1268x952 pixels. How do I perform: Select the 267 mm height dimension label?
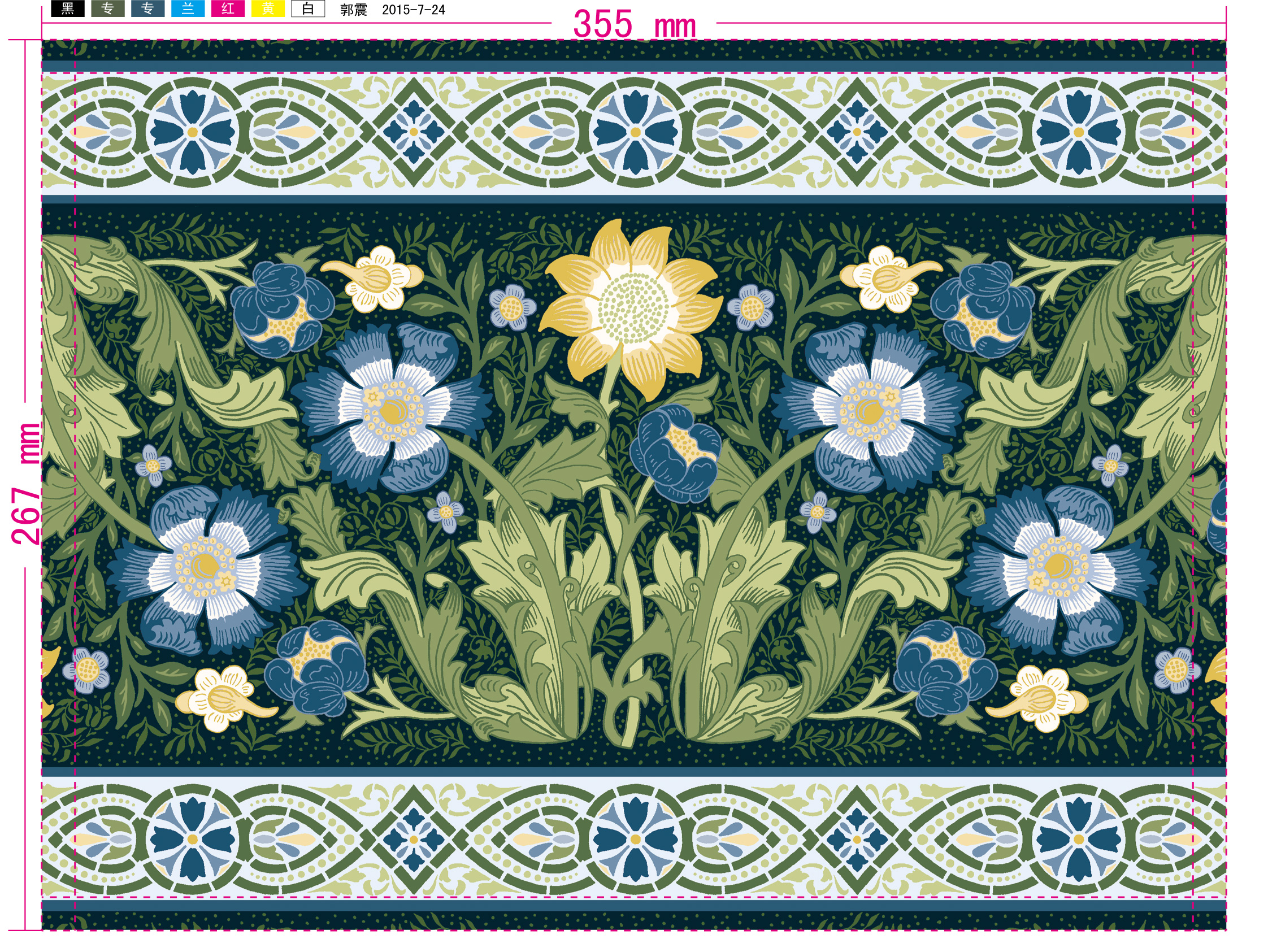click(x=27, y=484)
